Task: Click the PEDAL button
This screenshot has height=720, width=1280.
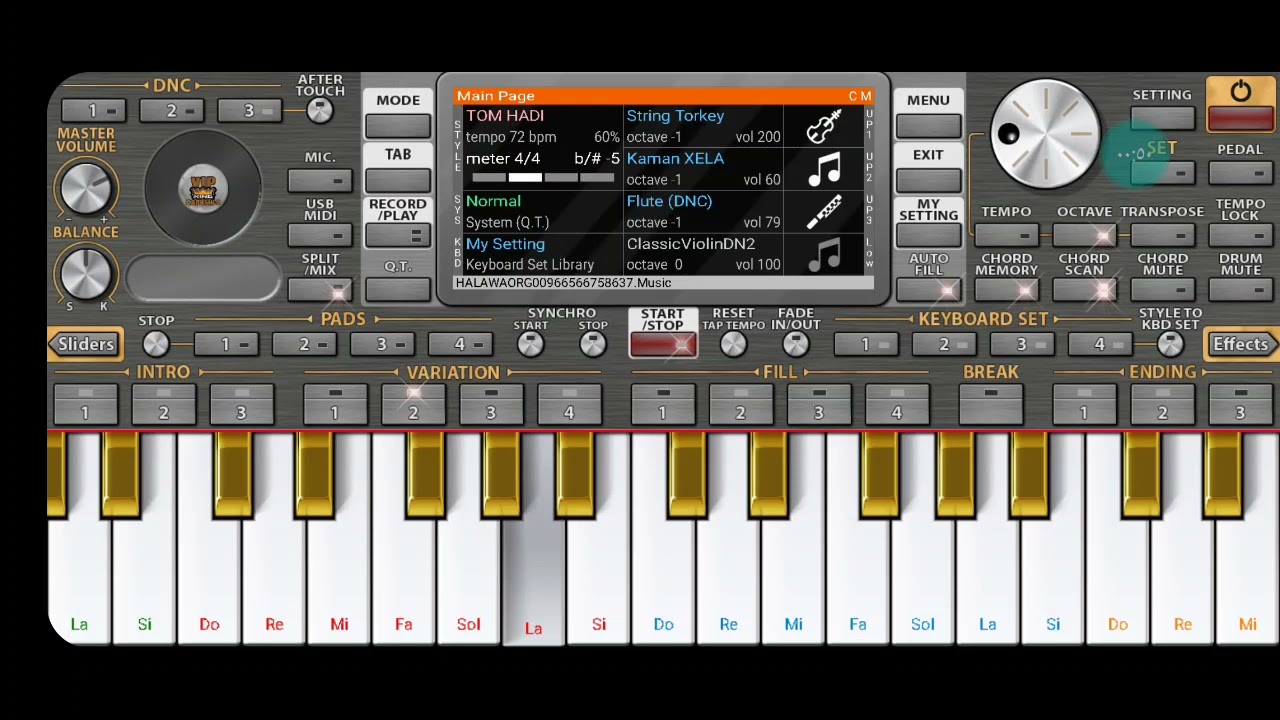Action: coord(1240,173)
